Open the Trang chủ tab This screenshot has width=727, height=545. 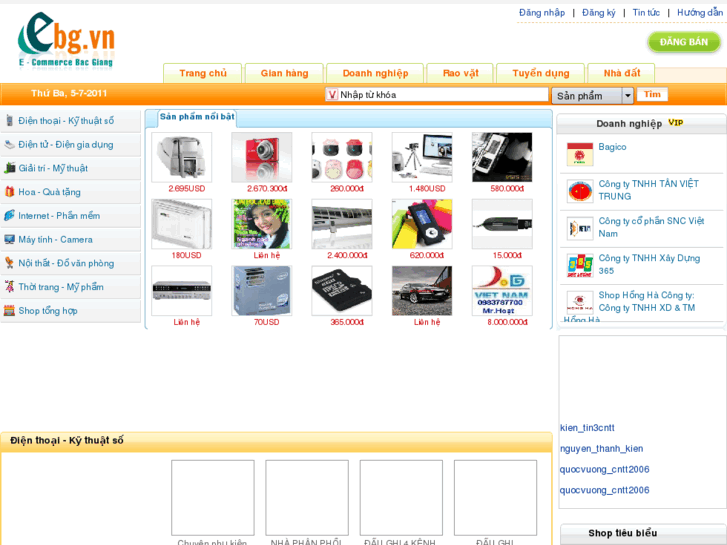click(203, 73)
